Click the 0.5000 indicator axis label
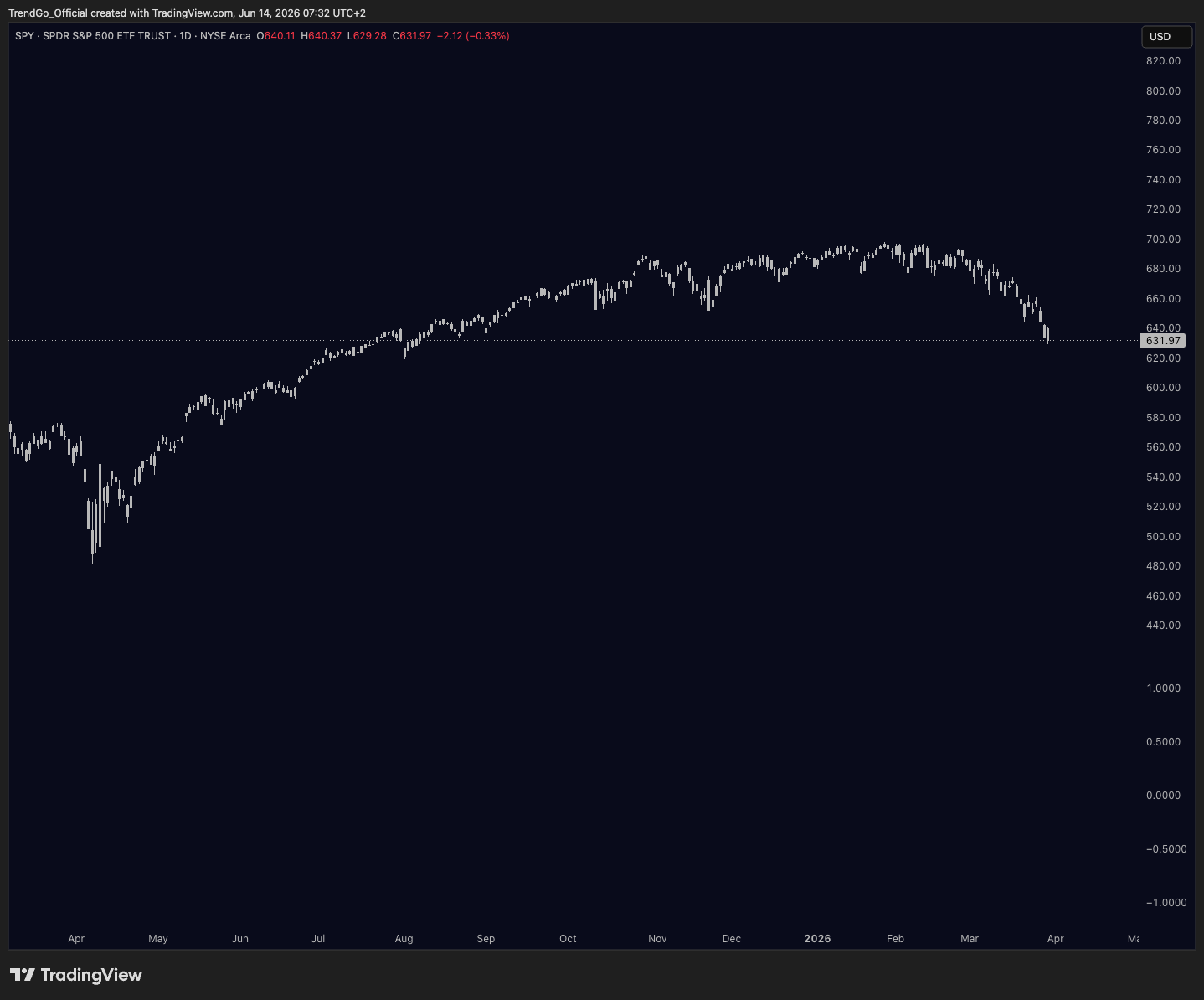 [1163, 742]
